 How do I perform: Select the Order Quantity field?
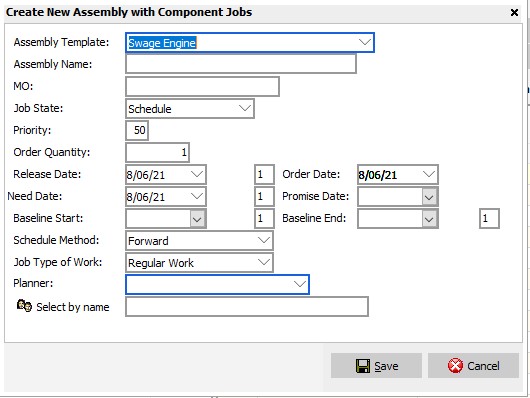157,152
